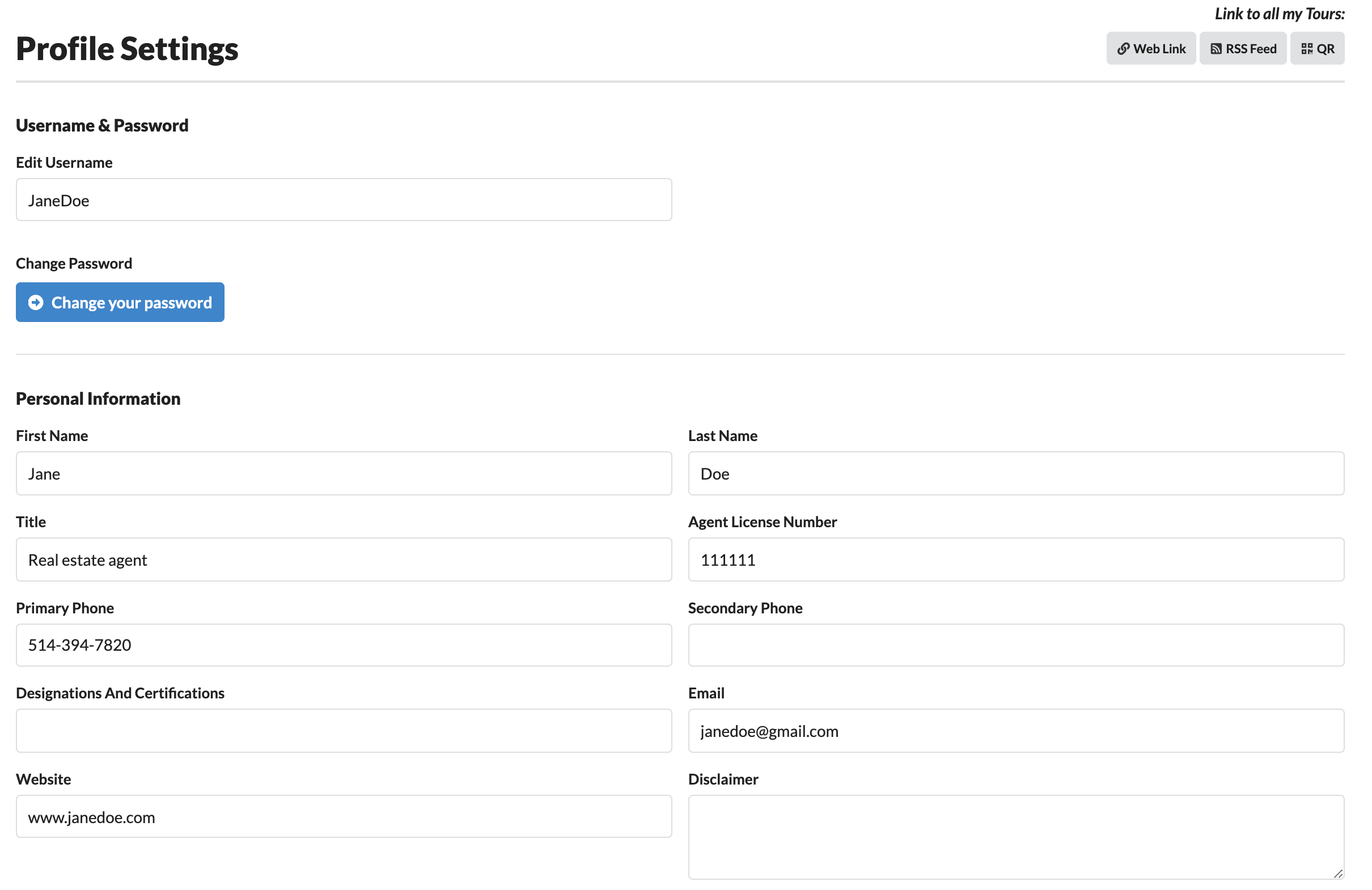The width and height of the screenshot is (1372, 890).
Task: Click the RSS Feed icon
Action: 1216,49
